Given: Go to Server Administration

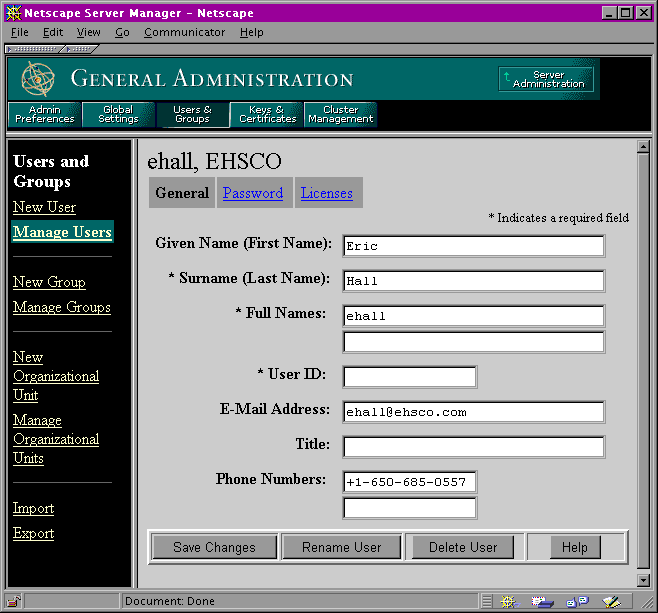Looking at the screenshot, I should point(547,79).
